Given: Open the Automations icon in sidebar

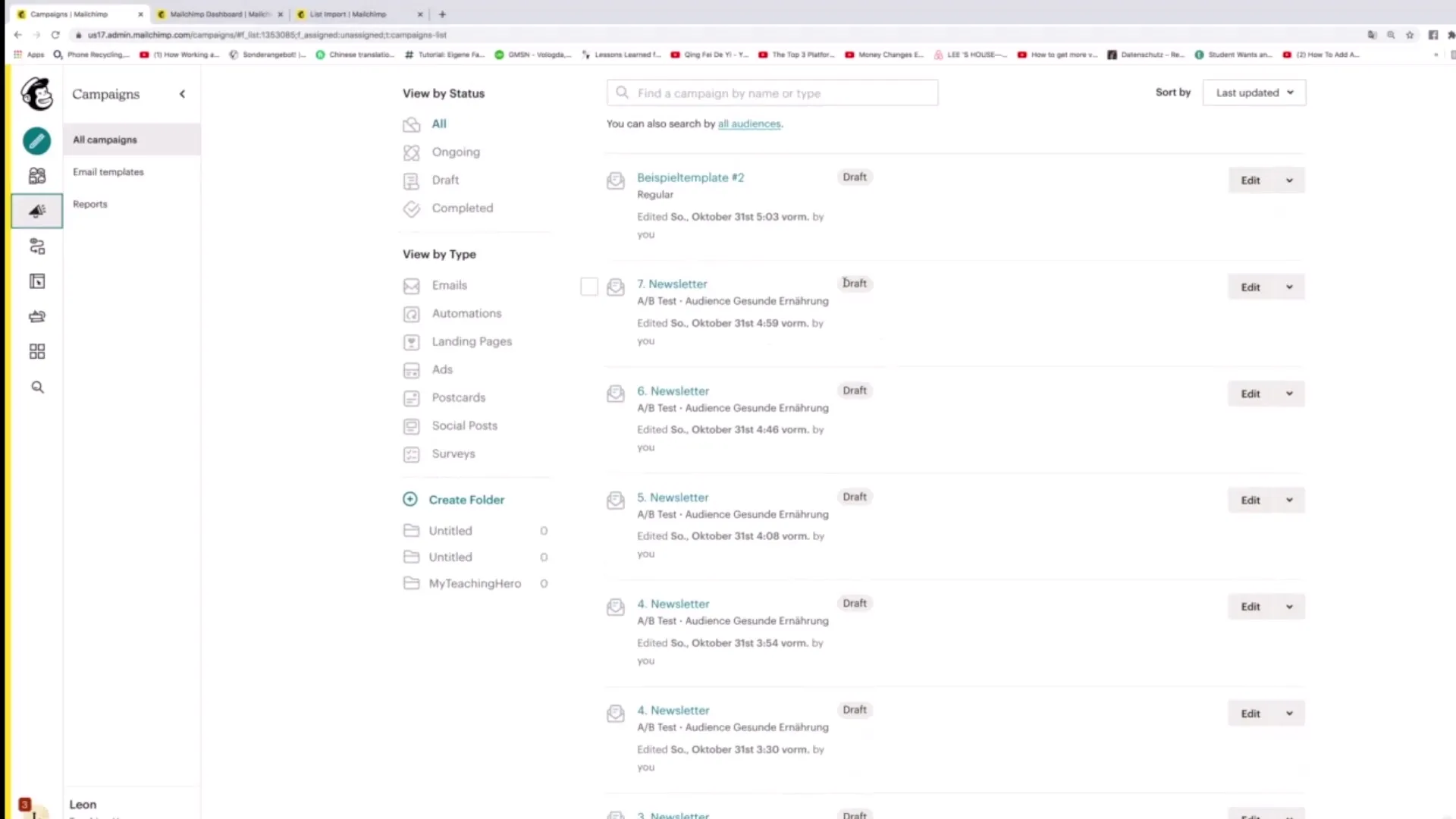Looking at the screenshot, I should pyautogui.click(x=36, y=246).
